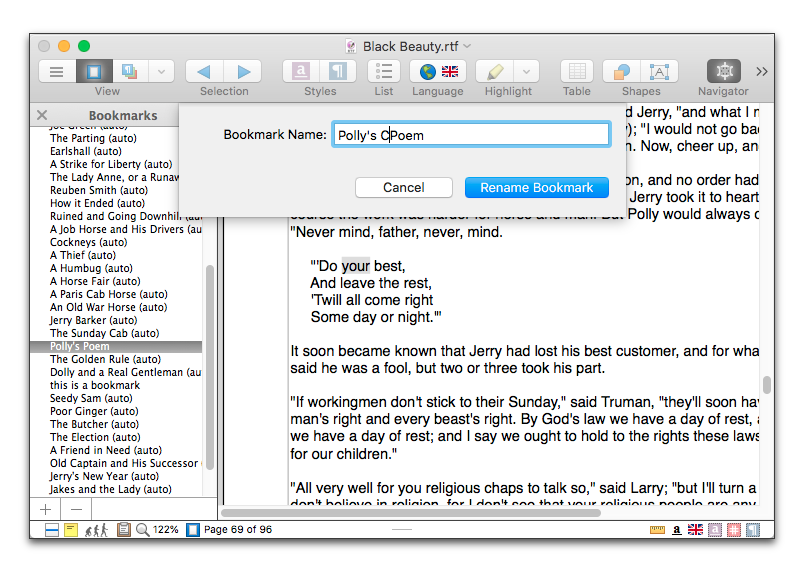
Task: Open the Language globe and flag button
Action: point(438,71)
